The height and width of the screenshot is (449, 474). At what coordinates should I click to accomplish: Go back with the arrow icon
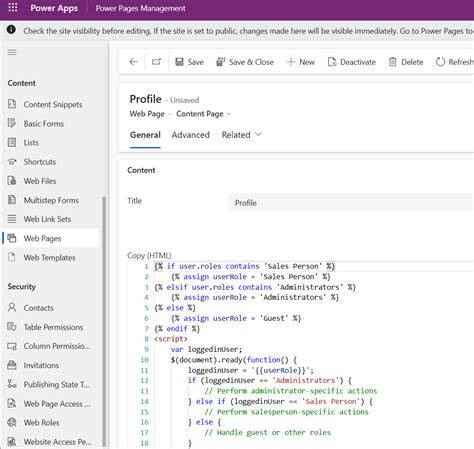point(134,62)
